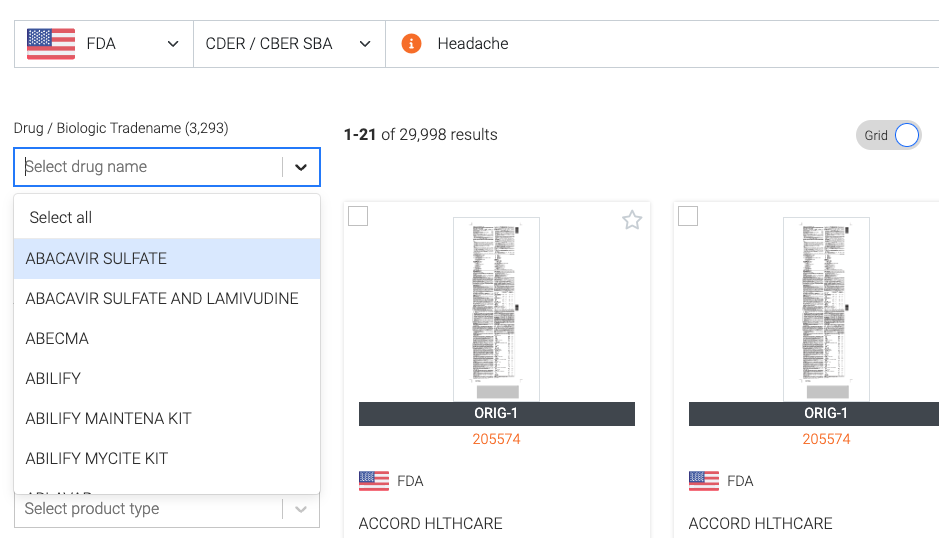
Task: Choose Select all option
Action: 166,217
